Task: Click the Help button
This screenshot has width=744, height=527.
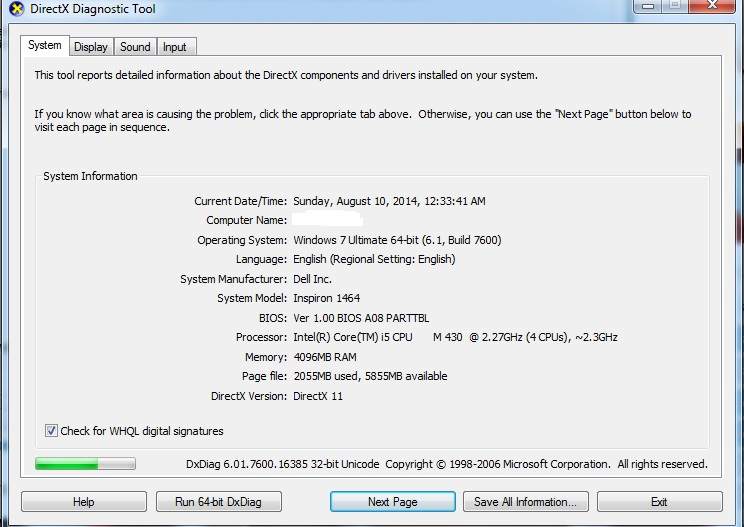Action: 84,502
